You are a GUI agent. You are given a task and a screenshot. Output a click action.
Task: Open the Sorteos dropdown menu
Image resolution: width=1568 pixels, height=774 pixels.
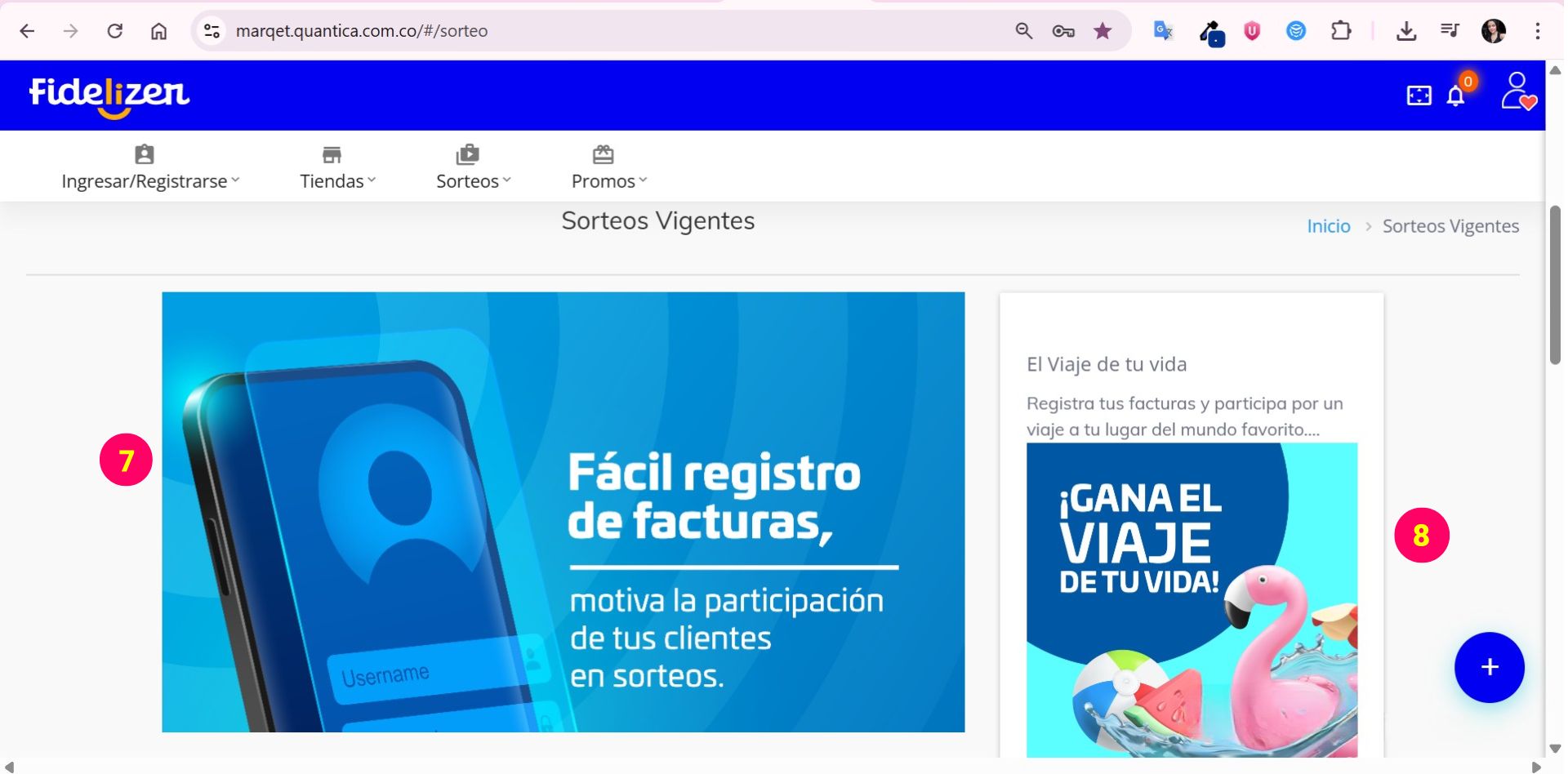(474, 167)
